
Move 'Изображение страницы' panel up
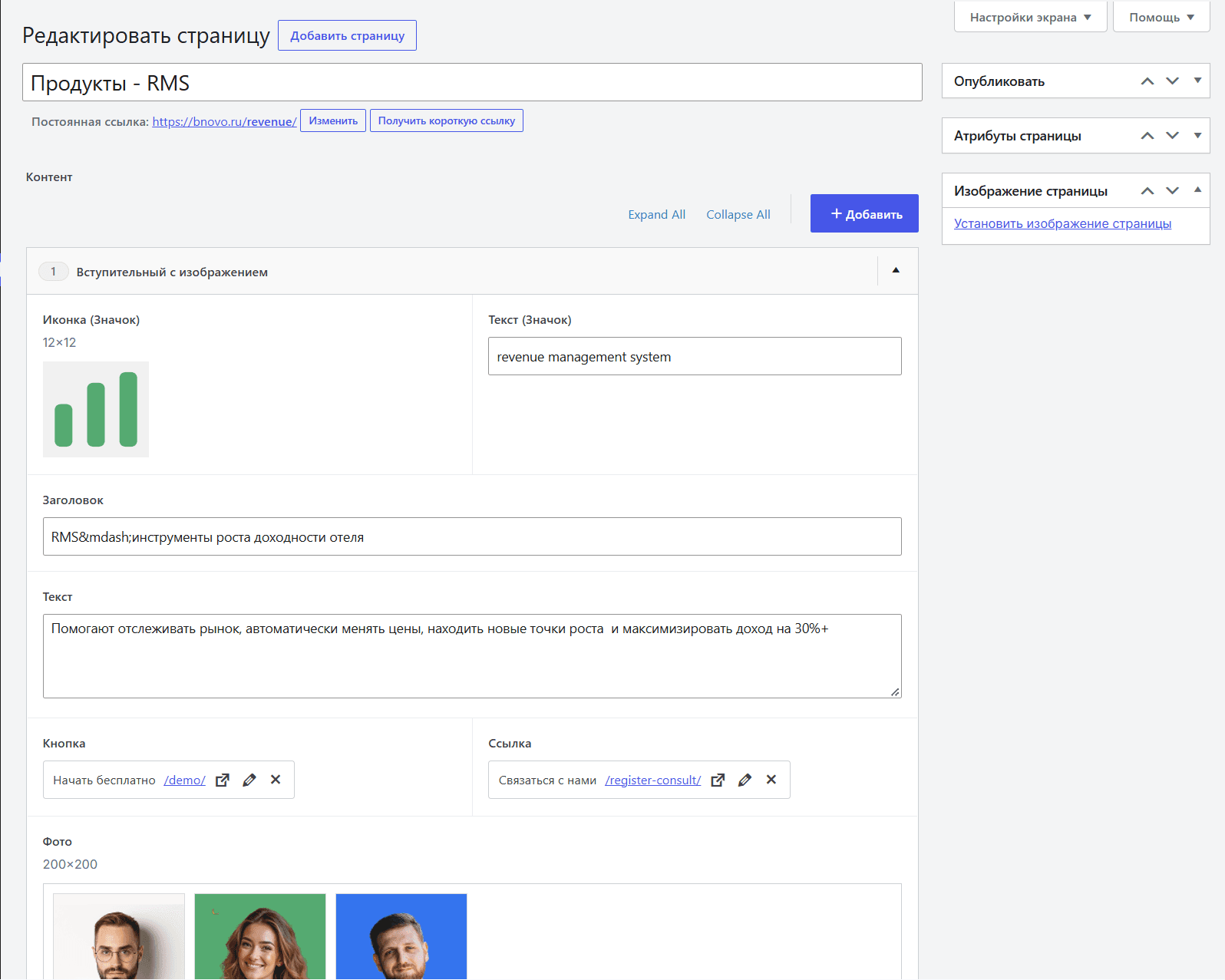coord(1147,191)
